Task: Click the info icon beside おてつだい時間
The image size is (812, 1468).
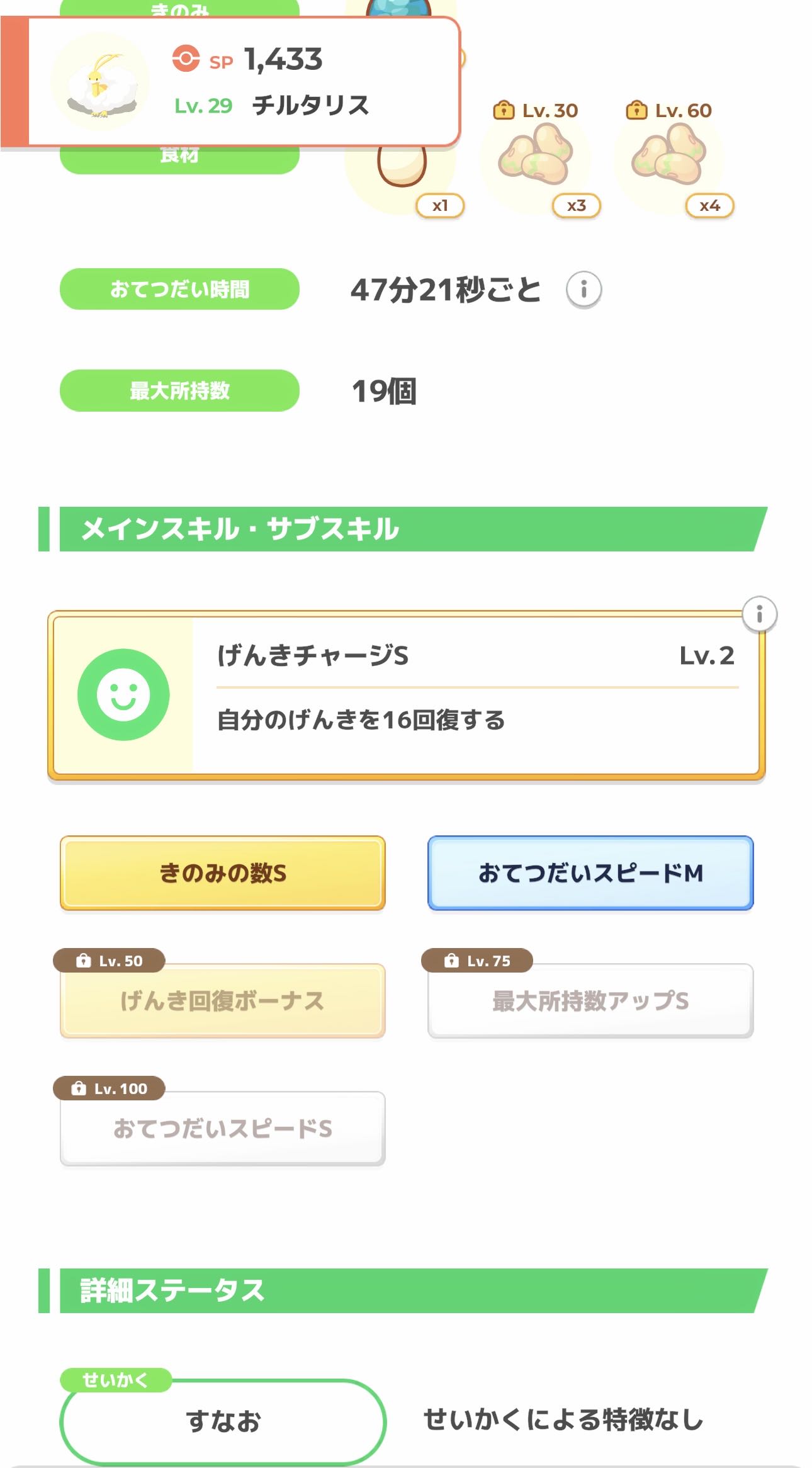Action: click(584, 290)
